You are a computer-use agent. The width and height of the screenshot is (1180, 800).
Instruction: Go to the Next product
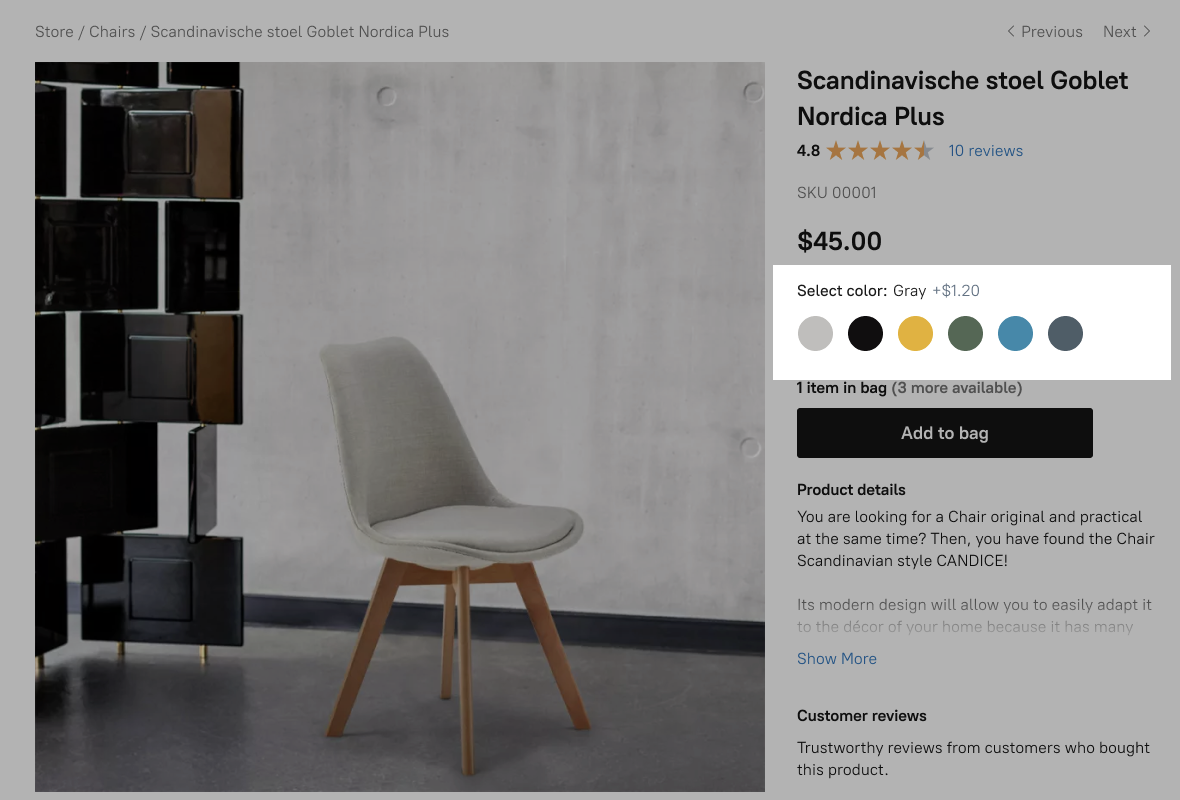(1119, 31)
